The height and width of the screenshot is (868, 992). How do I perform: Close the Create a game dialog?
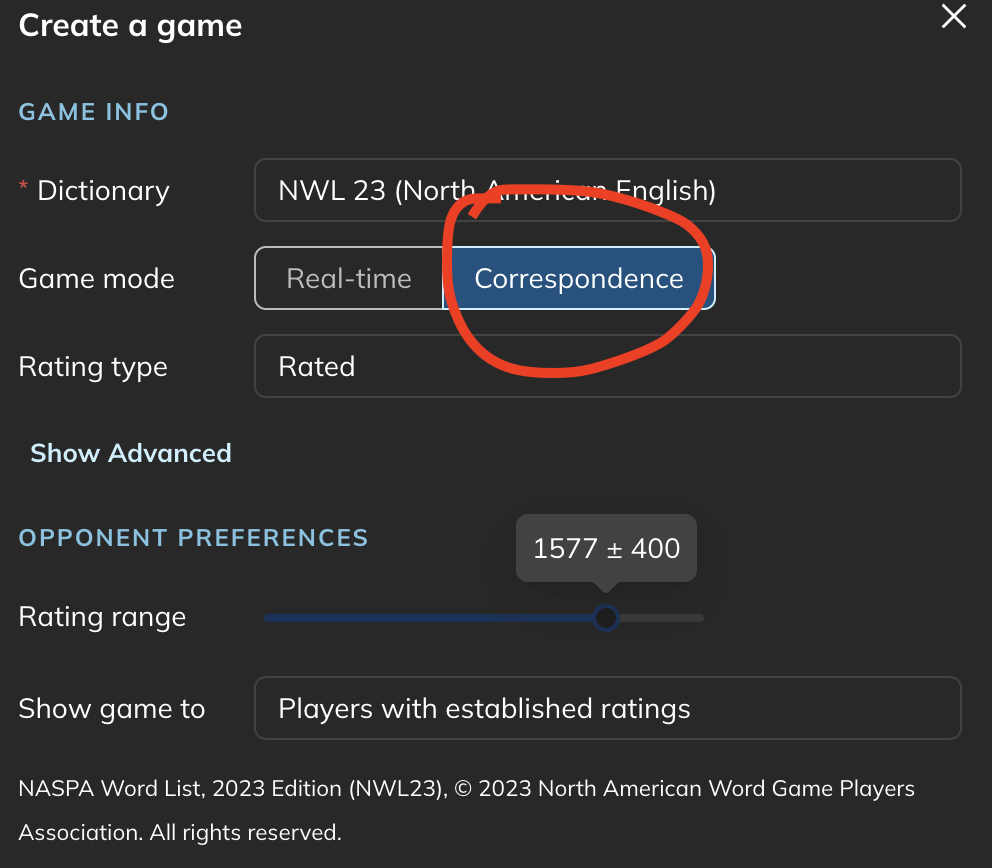tap(954, 17)
